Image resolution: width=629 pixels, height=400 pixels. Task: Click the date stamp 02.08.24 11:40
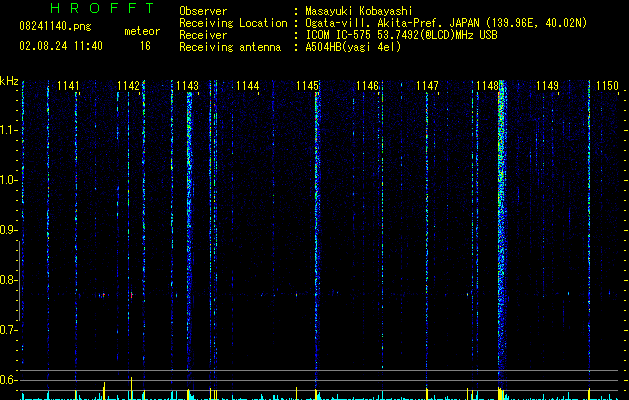coord(61,46)
